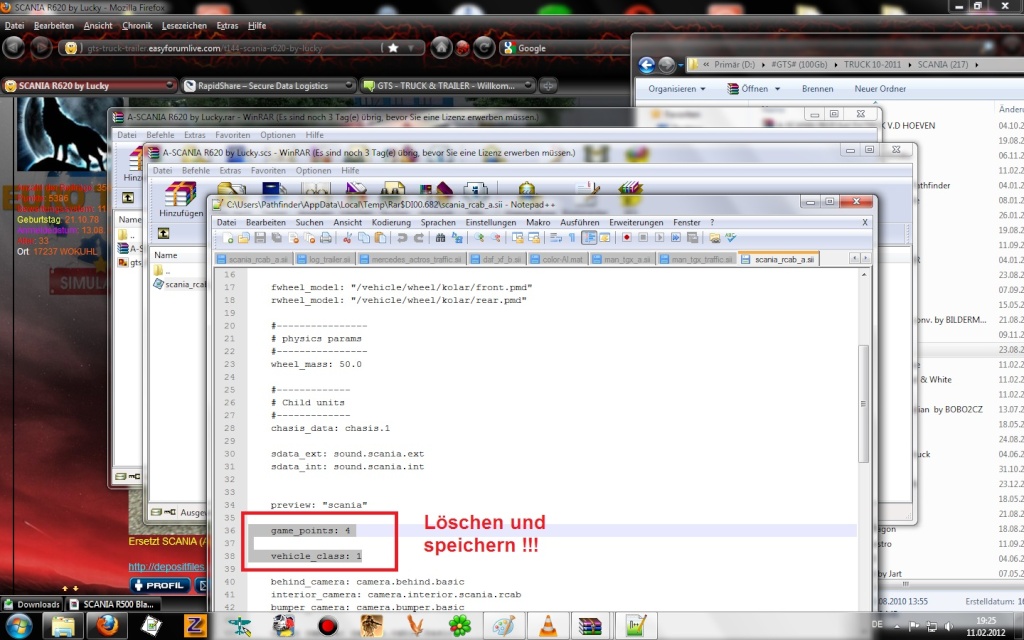Click Brennen in the Explorer toolbar
Screen dimensions: 1024x640
[817, 89]
